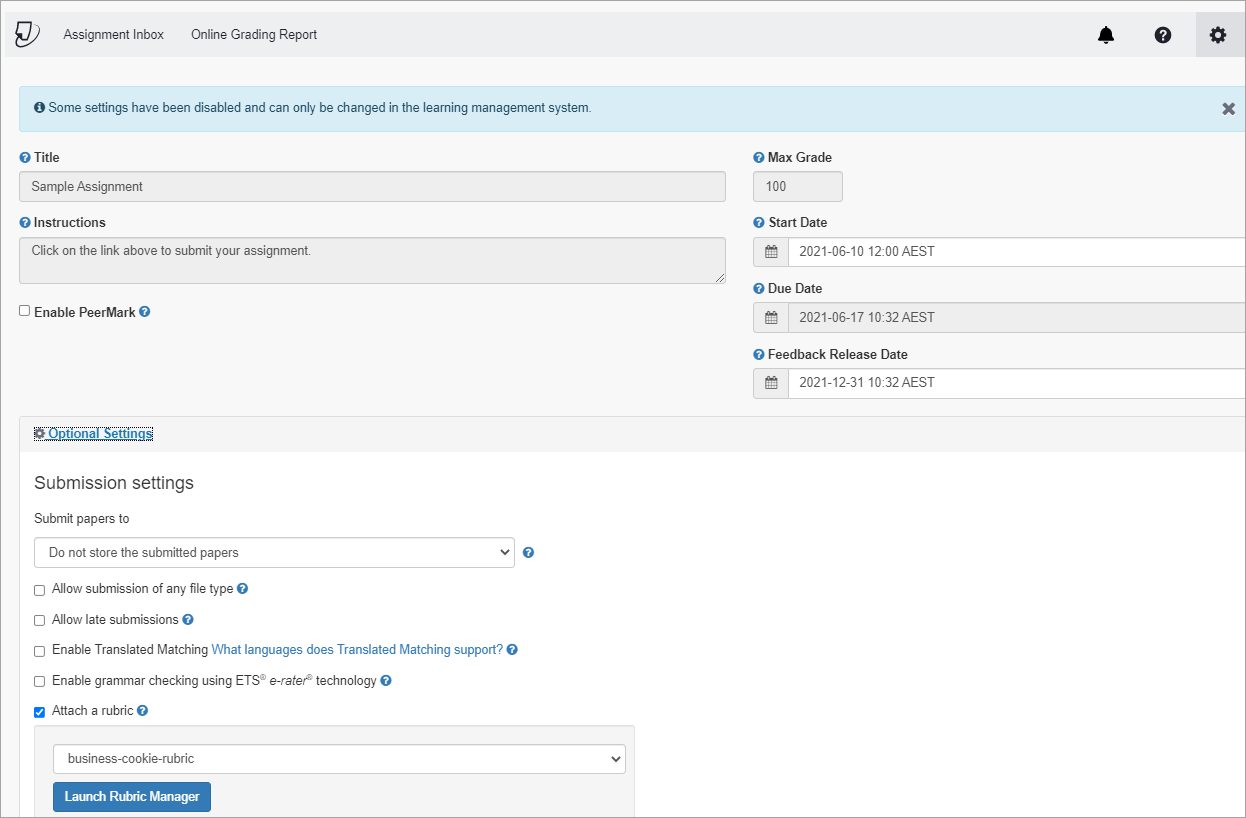
Task: Open the business-cookie-rubric dropdown
Action: (339, 759)
